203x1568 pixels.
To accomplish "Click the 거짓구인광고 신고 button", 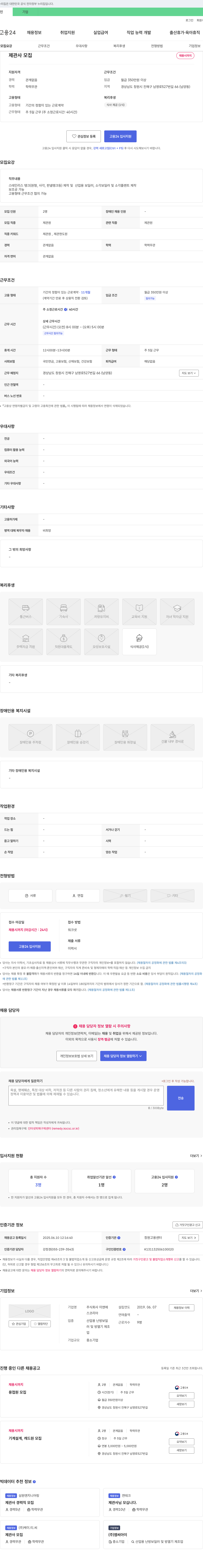I will (187, 1225).
